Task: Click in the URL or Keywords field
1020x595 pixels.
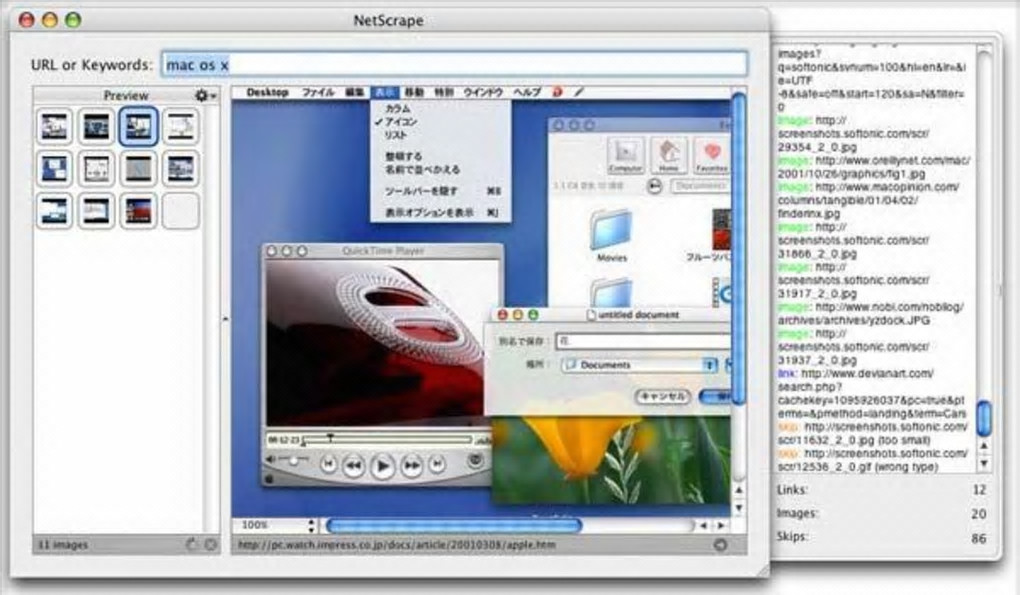Action: (x=454, y=64)
